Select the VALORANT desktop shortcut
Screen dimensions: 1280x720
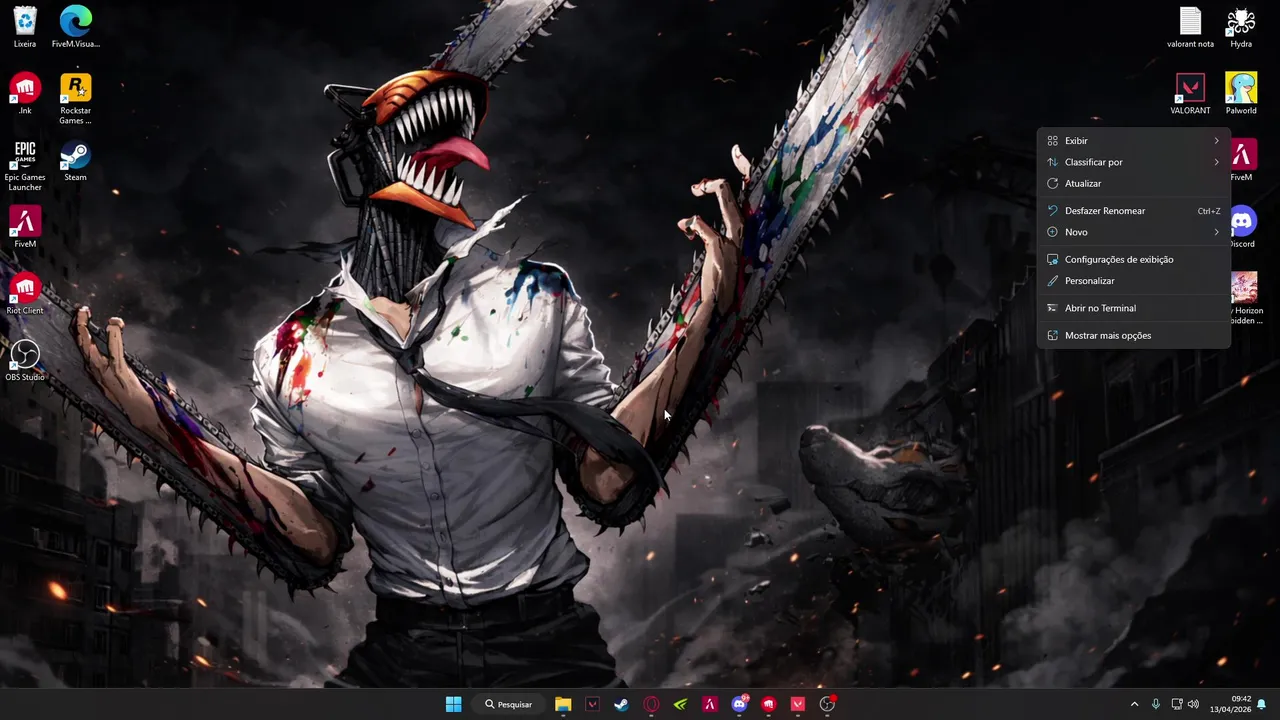coord(1190,94)
